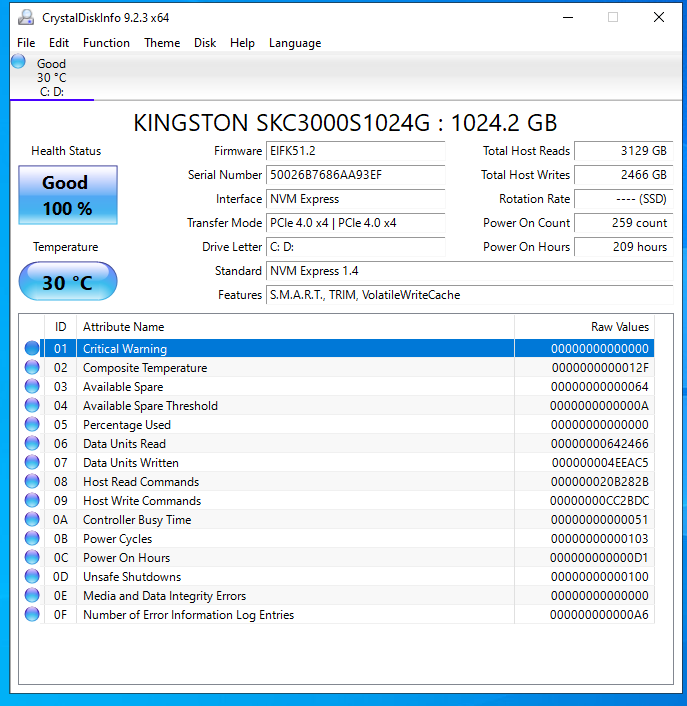Open the Help menu

[242, 43]
